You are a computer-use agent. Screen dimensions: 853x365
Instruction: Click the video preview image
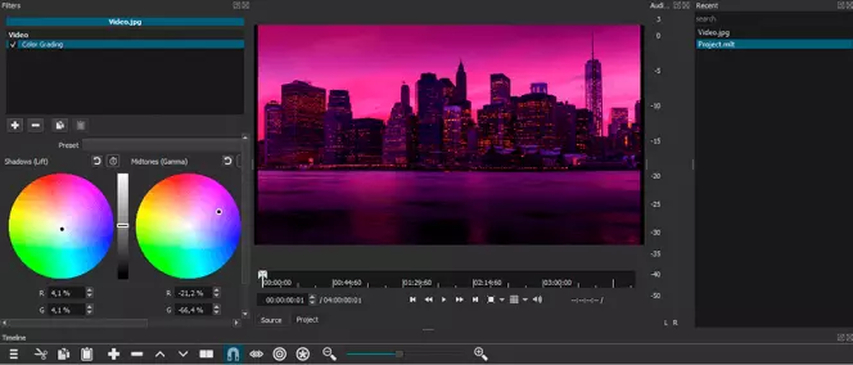[449, 134]
